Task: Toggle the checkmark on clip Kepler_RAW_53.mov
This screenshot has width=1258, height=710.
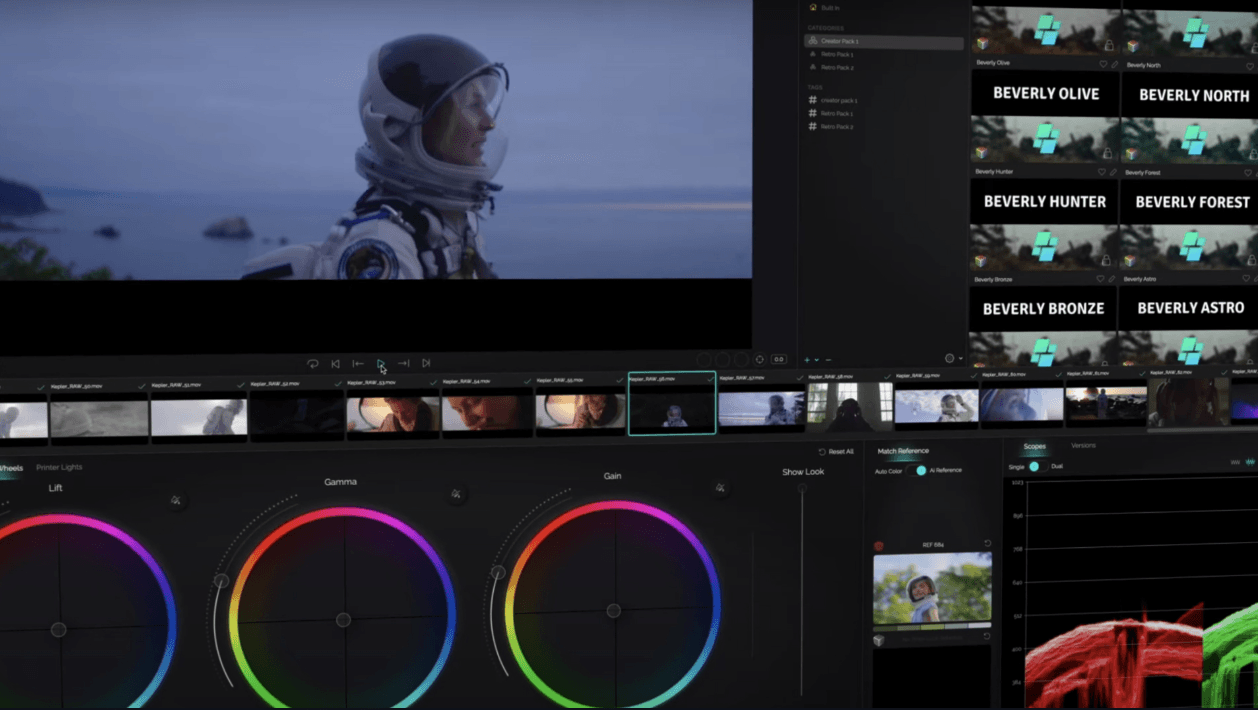Action: click(x=433, y=382)
